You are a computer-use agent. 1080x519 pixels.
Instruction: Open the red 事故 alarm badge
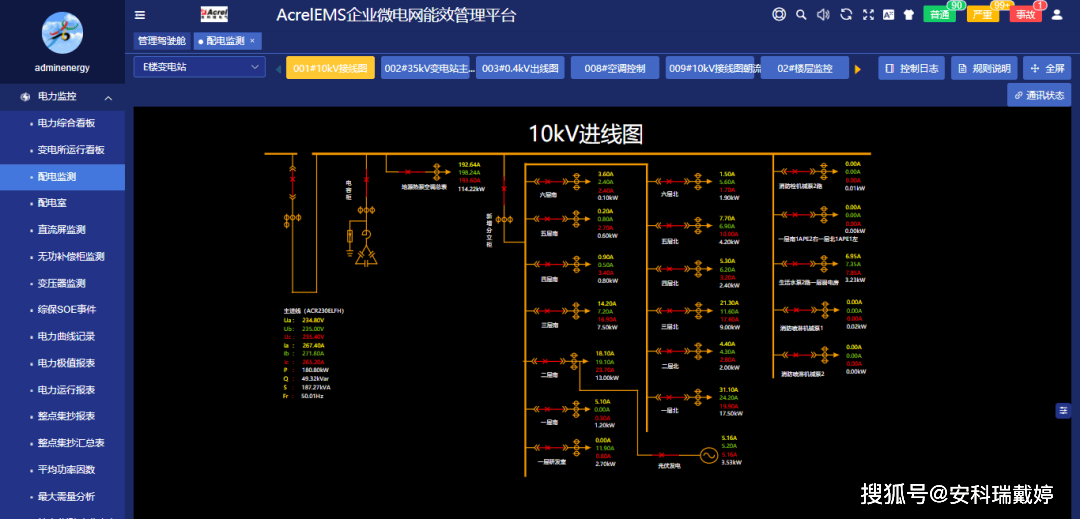1026,14
